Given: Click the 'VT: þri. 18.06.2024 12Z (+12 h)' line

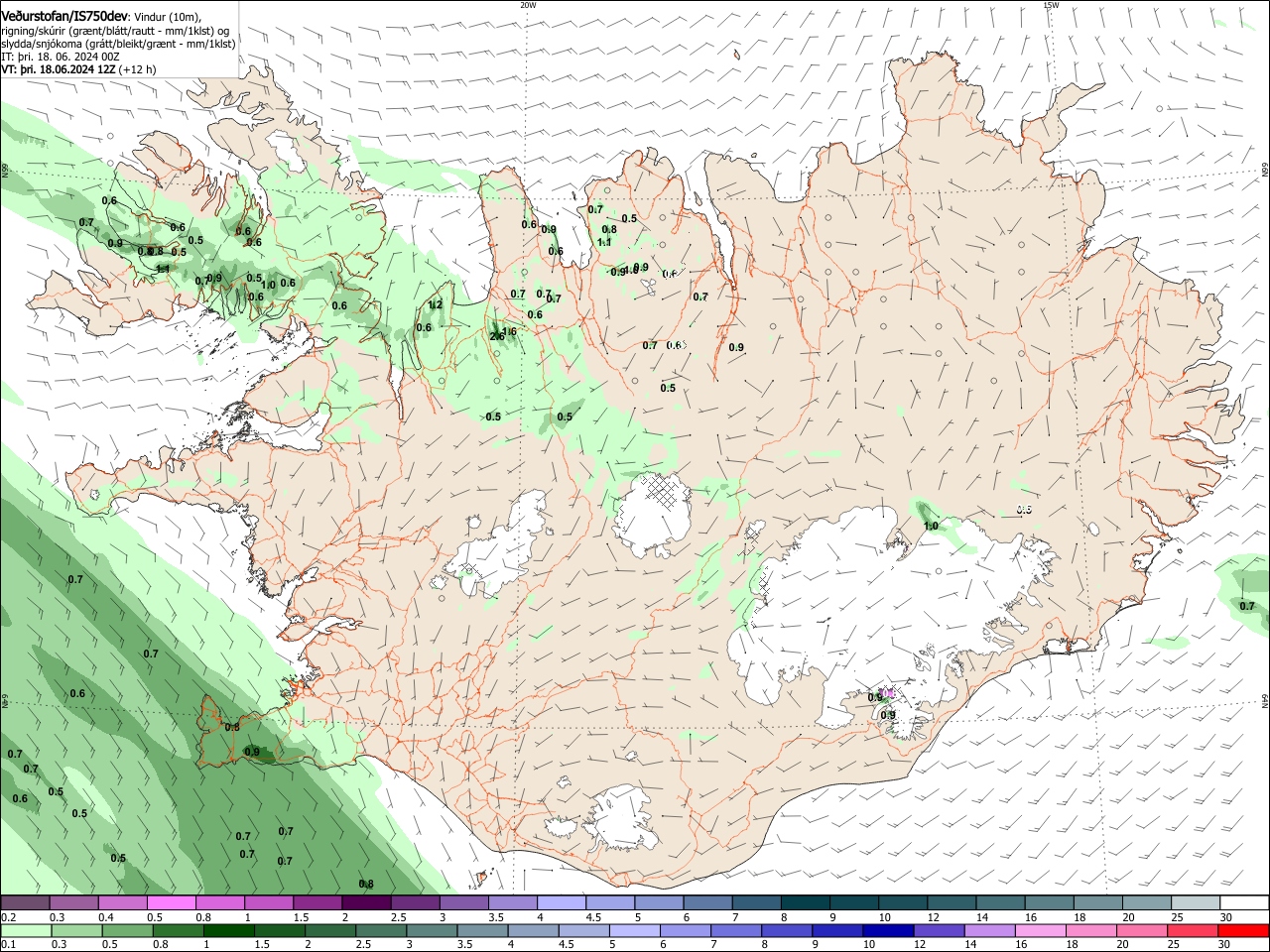Looking at the screenshot, I should click(78, 69).
